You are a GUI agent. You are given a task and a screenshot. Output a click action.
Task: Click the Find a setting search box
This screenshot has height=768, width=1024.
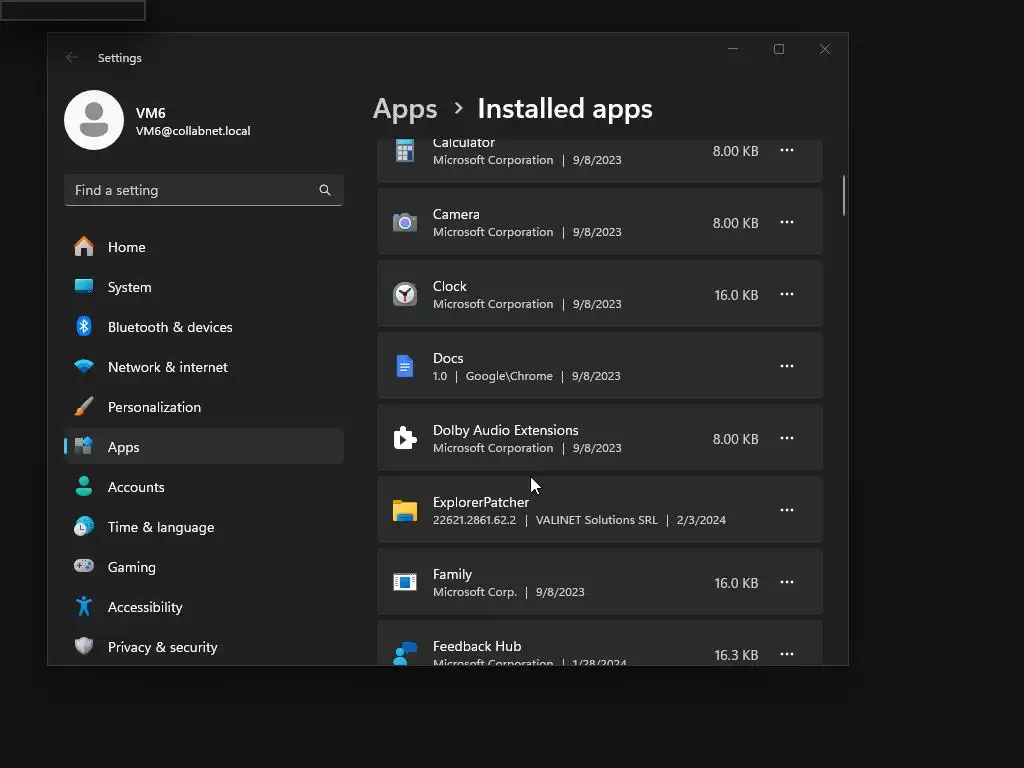coord(204,190)
